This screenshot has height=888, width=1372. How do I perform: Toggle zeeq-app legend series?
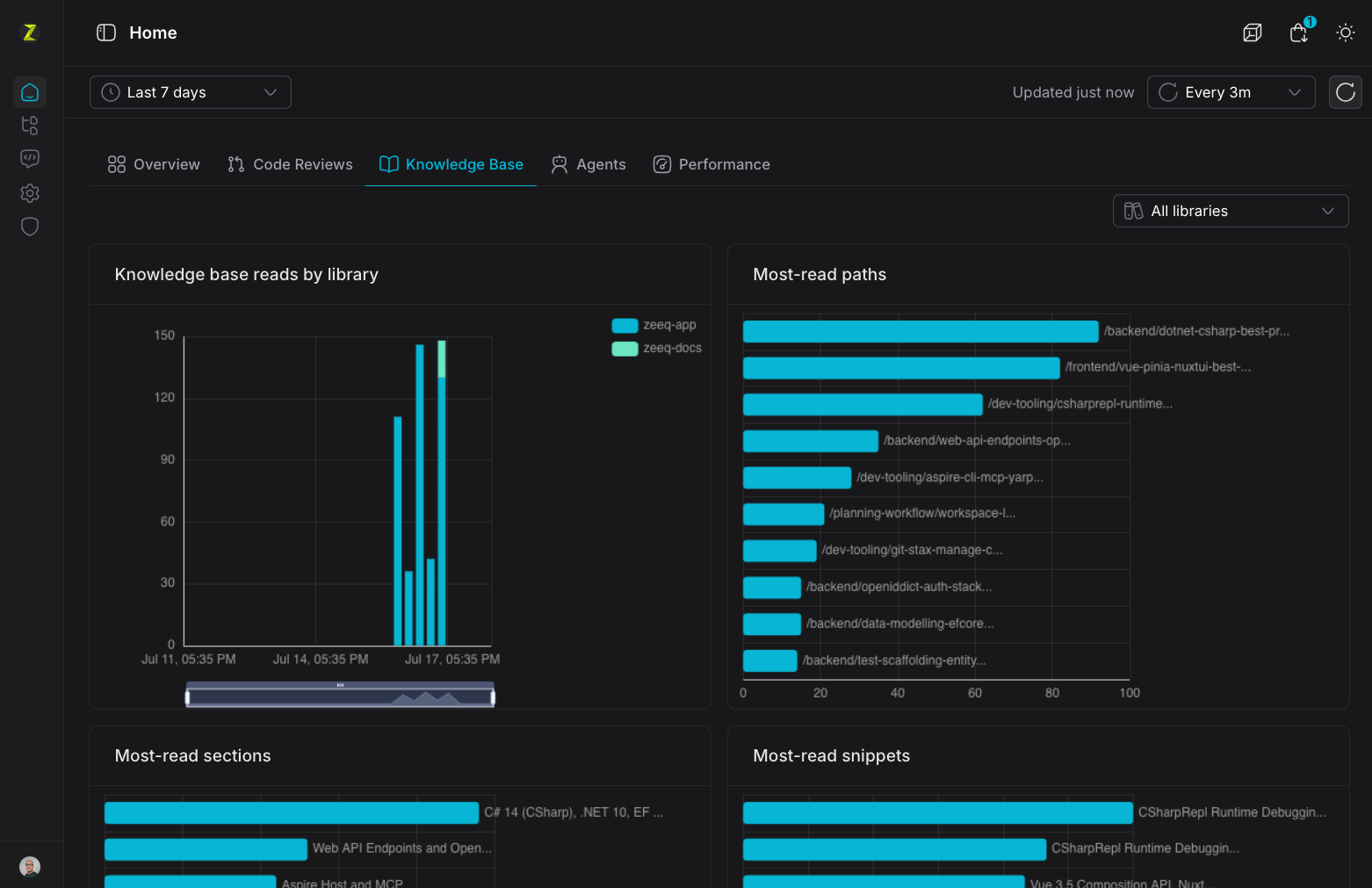pyautogui.click(x=654, y=325)
